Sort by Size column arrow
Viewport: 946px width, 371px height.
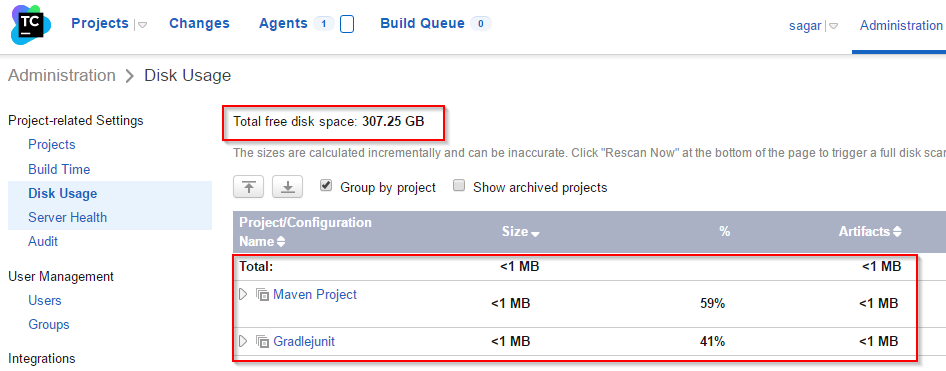point(535,233)
